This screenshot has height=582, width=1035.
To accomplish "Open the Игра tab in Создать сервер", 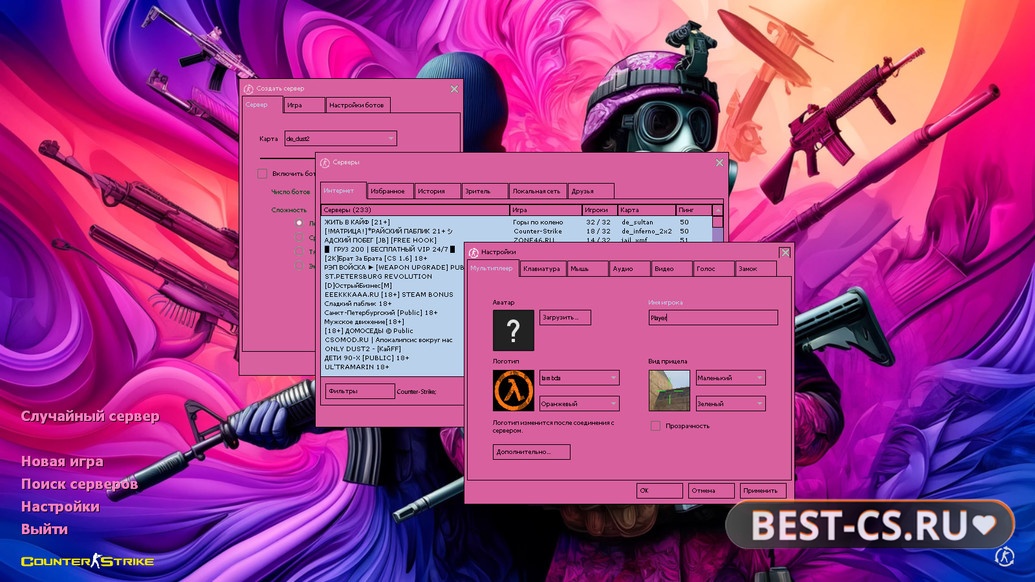I will (x=304, y=105).
